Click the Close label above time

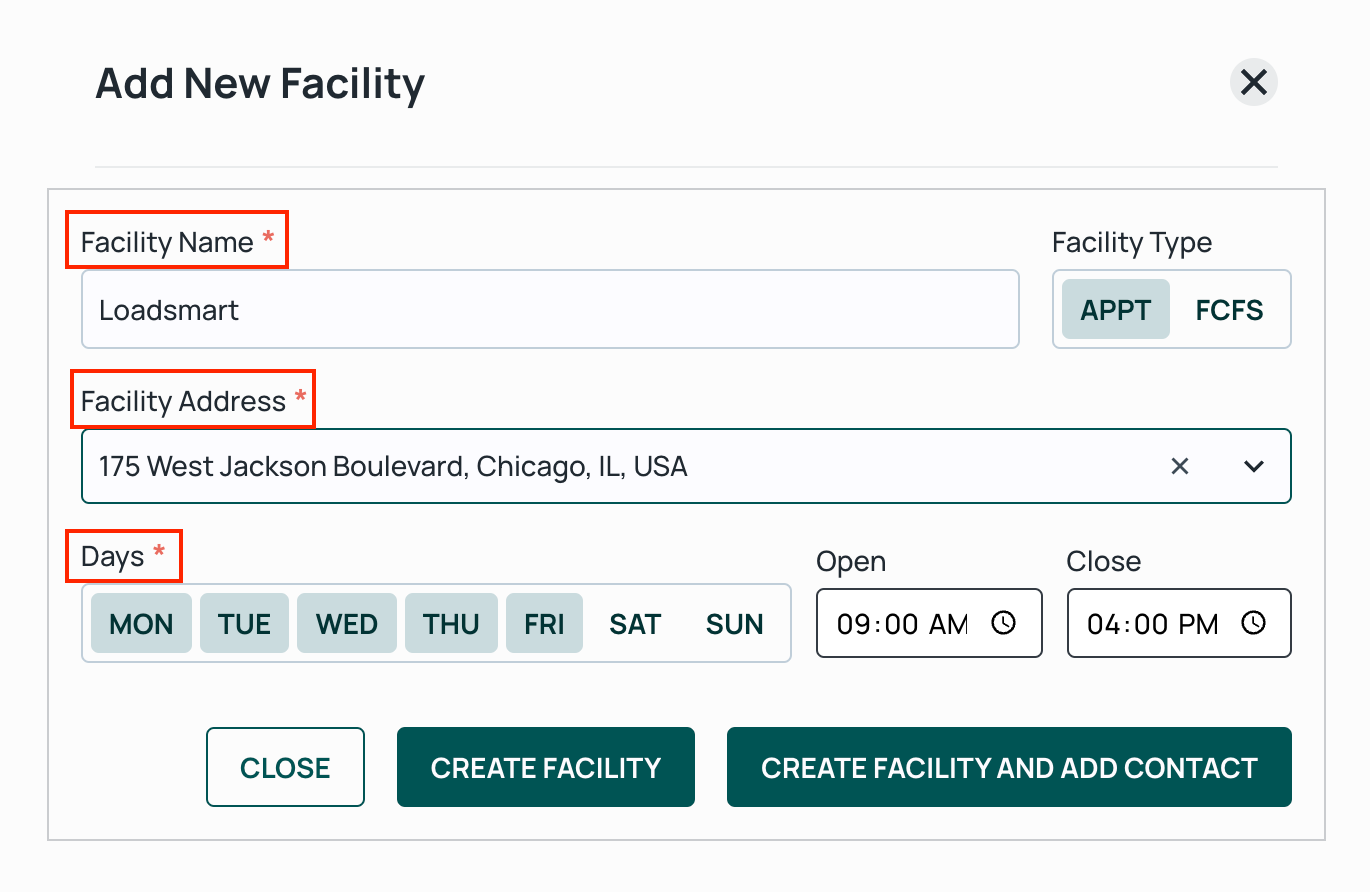click(x=1104, y=561)
